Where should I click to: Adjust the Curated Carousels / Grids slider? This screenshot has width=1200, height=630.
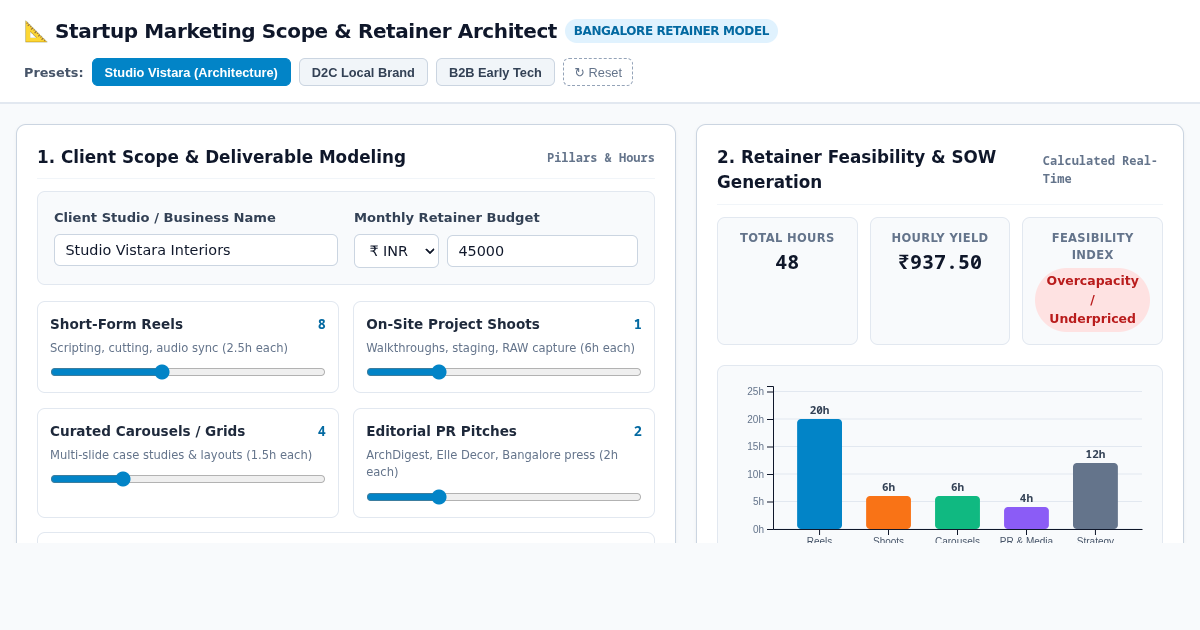(188, 479)
